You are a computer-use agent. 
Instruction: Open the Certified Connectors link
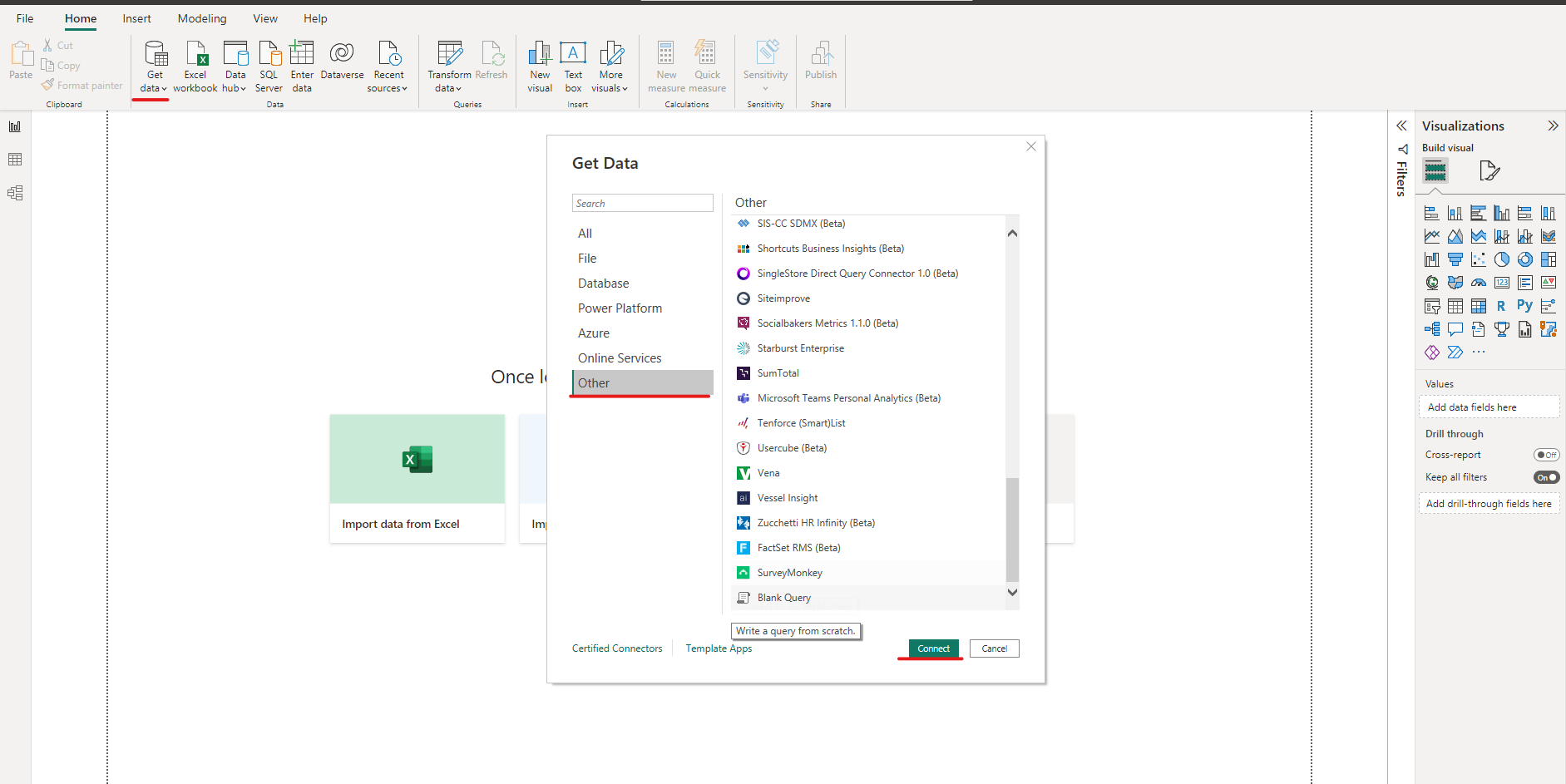pyautogui.click(x=617, y=648)
